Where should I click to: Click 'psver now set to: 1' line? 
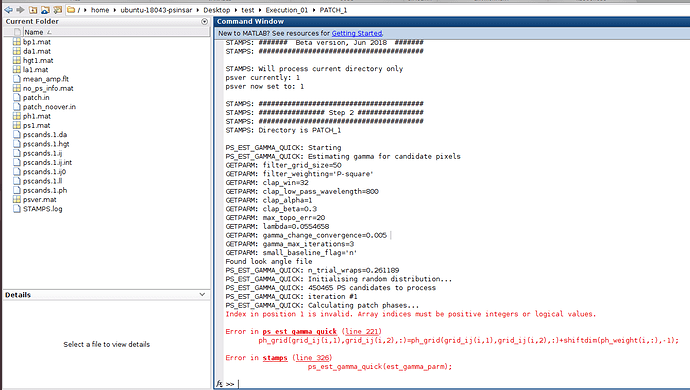[x=265, y=86]
